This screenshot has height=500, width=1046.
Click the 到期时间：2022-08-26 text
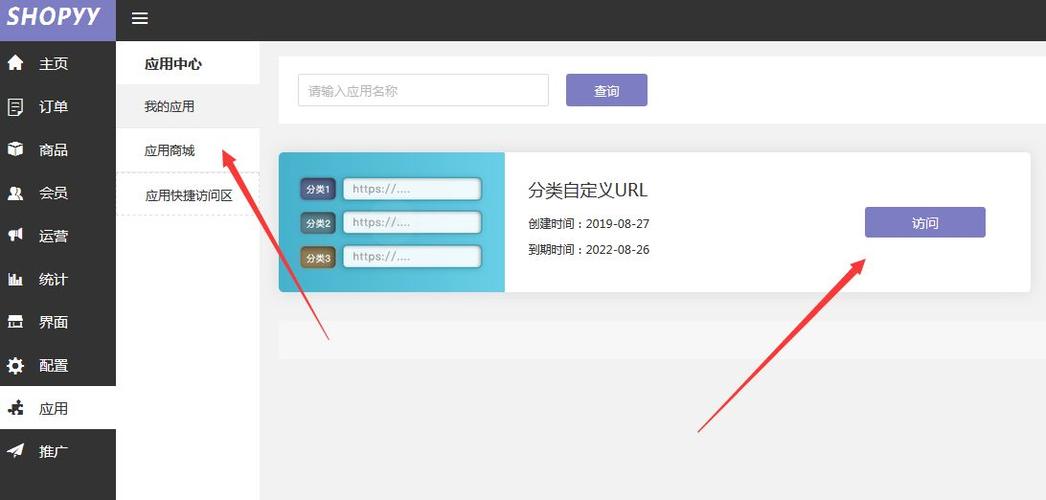pyautogui.click(x=588, y=250)
